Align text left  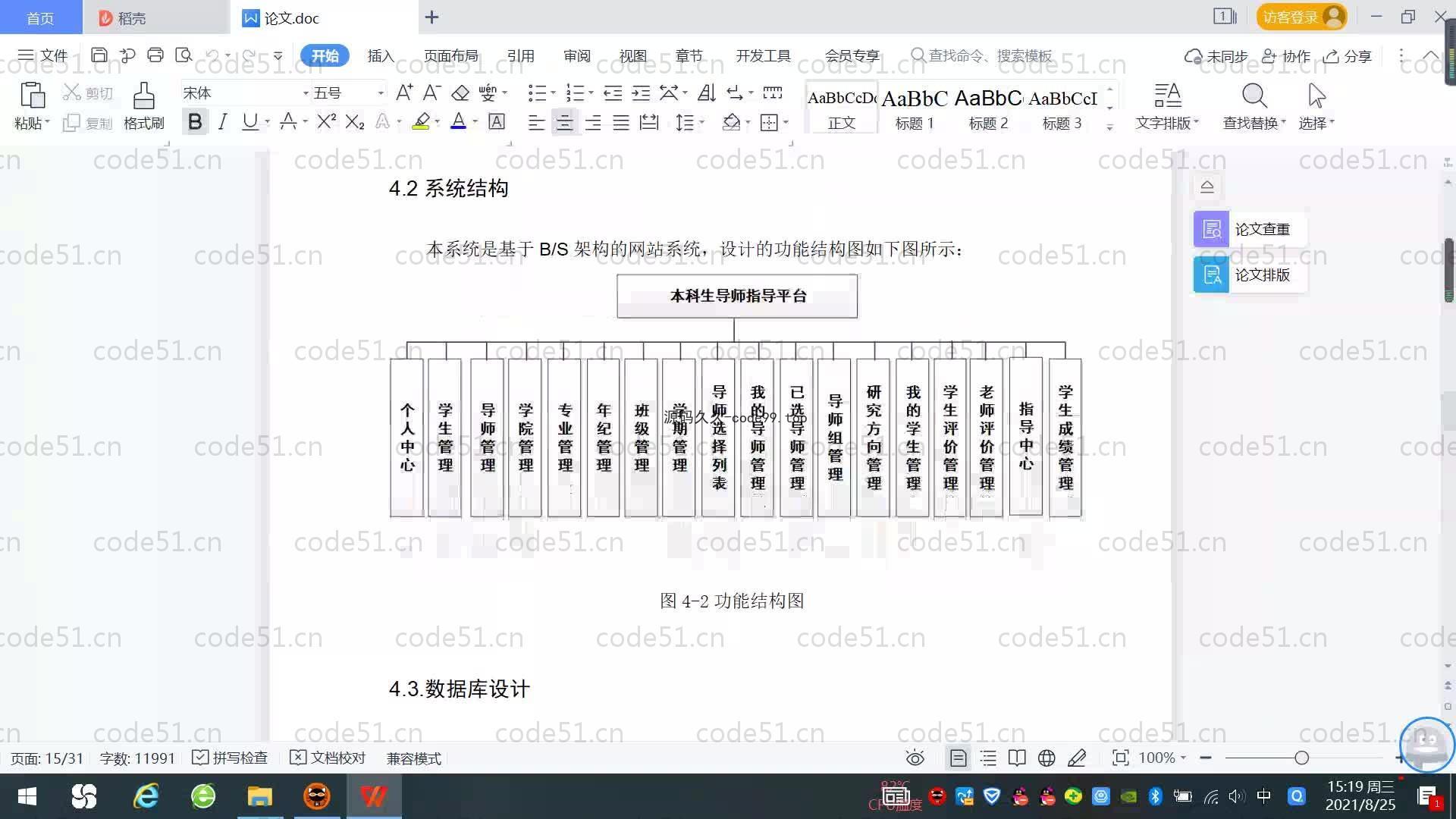tap(536, 122)
